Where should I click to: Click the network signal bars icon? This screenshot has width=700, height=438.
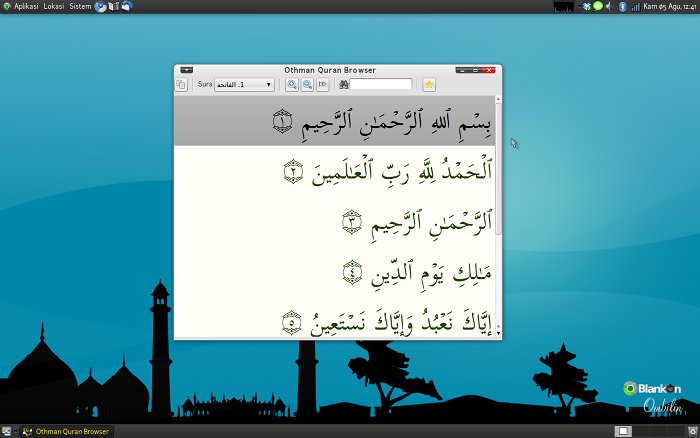pyautogui.click(x=635, y=6)
